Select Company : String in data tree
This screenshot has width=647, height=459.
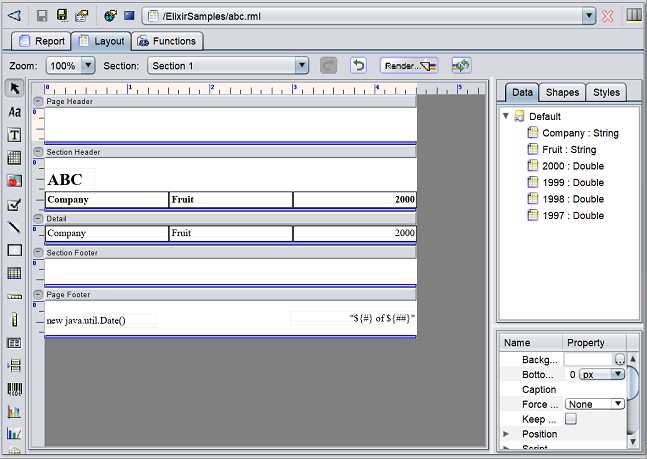tap(580, 133)
